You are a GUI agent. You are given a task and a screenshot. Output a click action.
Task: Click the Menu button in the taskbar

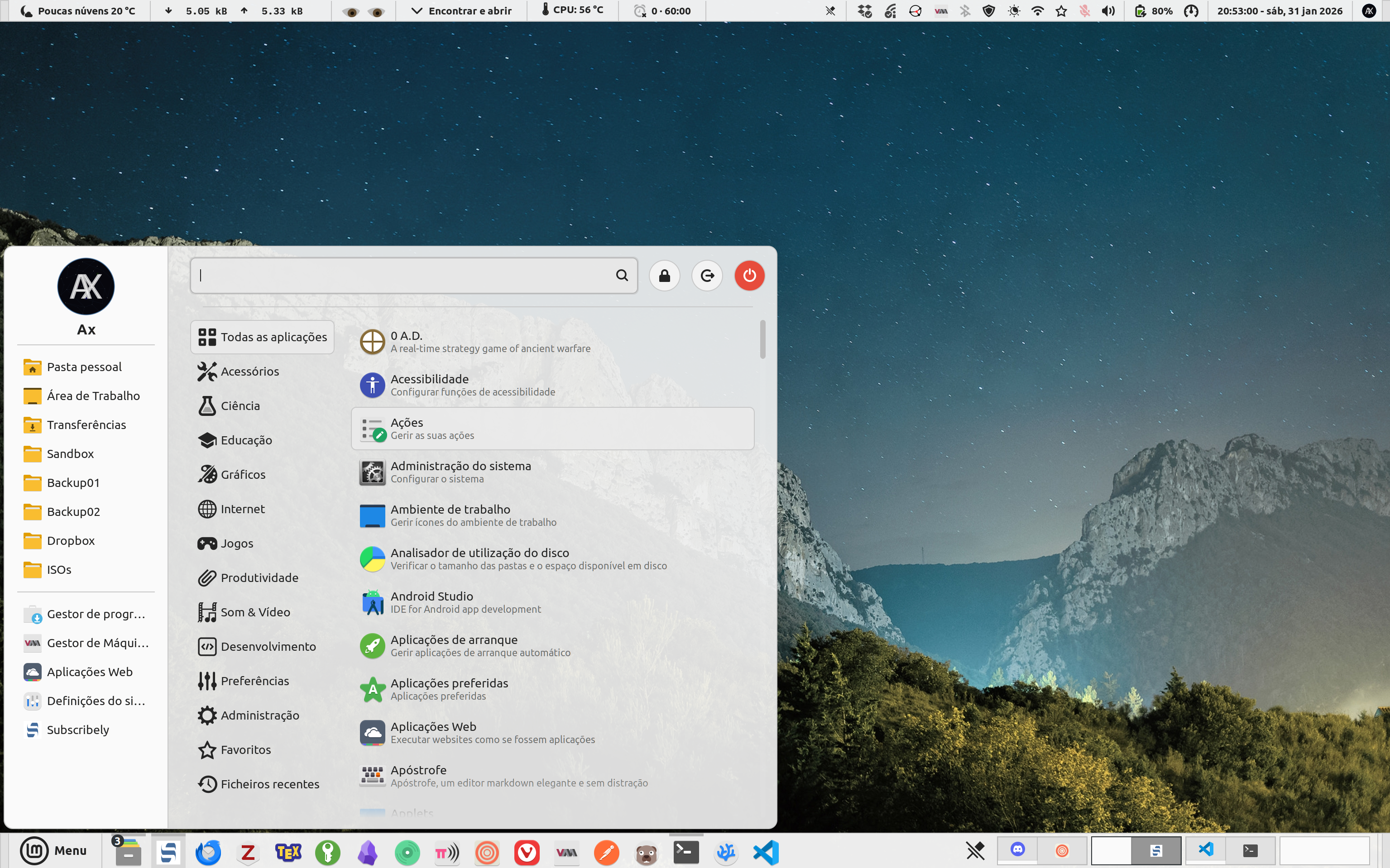pos(54,850)
